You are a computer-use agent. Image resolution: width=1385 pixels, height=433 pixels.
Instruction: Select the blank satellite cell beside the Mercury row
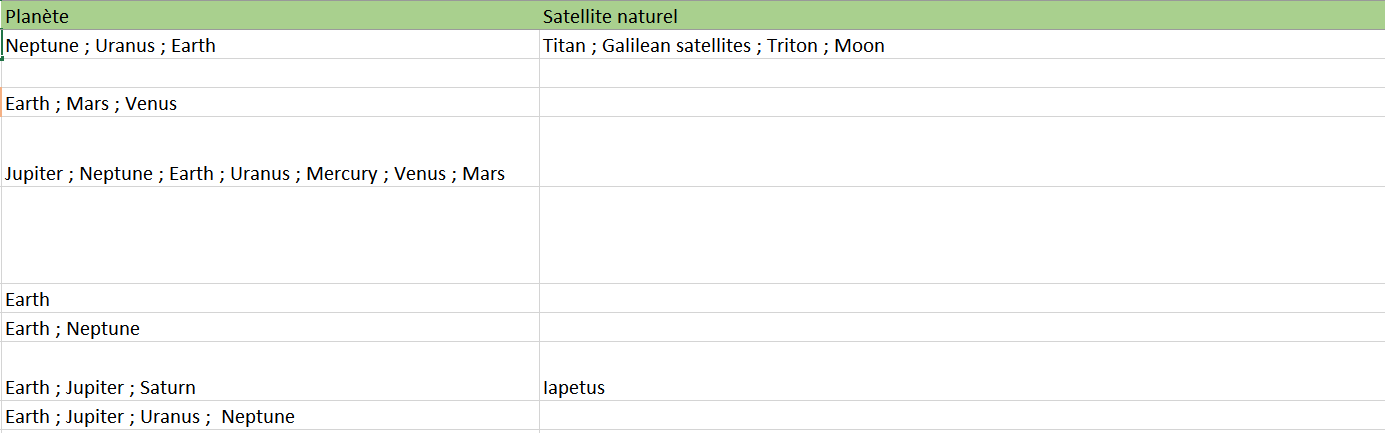point(960,153)
